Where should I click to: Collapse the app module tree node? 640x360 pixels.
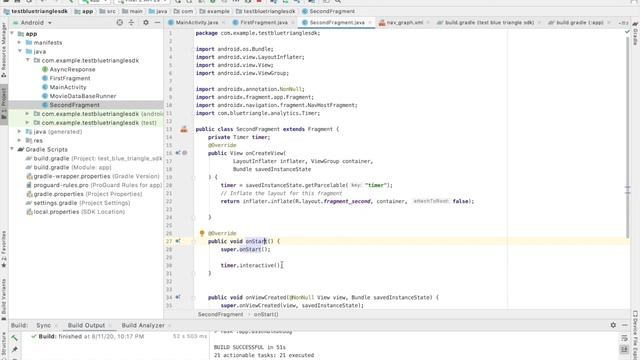tap(12, 33)
